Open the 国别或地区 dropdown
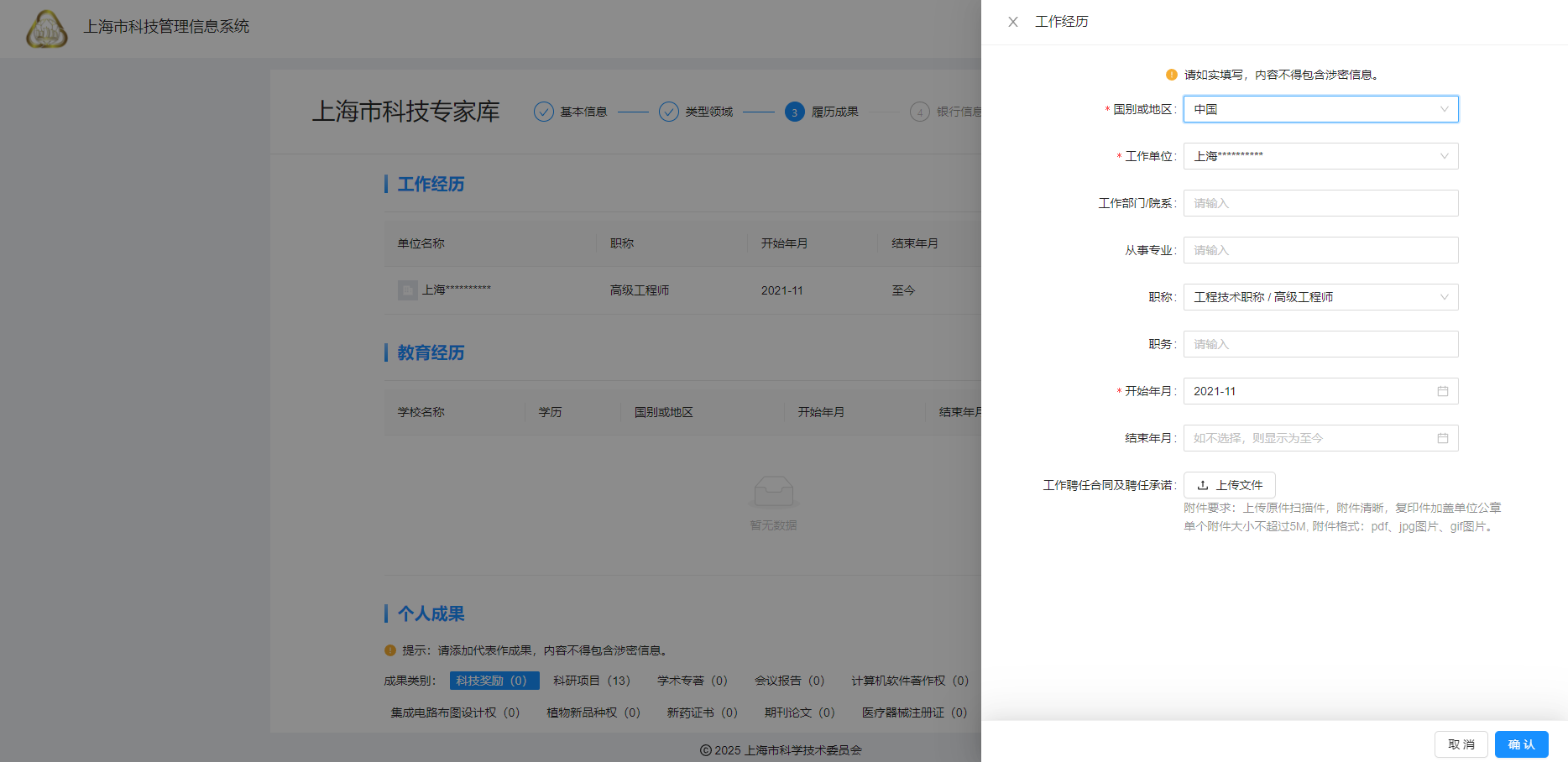The width and height of the screenshot is (1568, 762). point(1320,109)
